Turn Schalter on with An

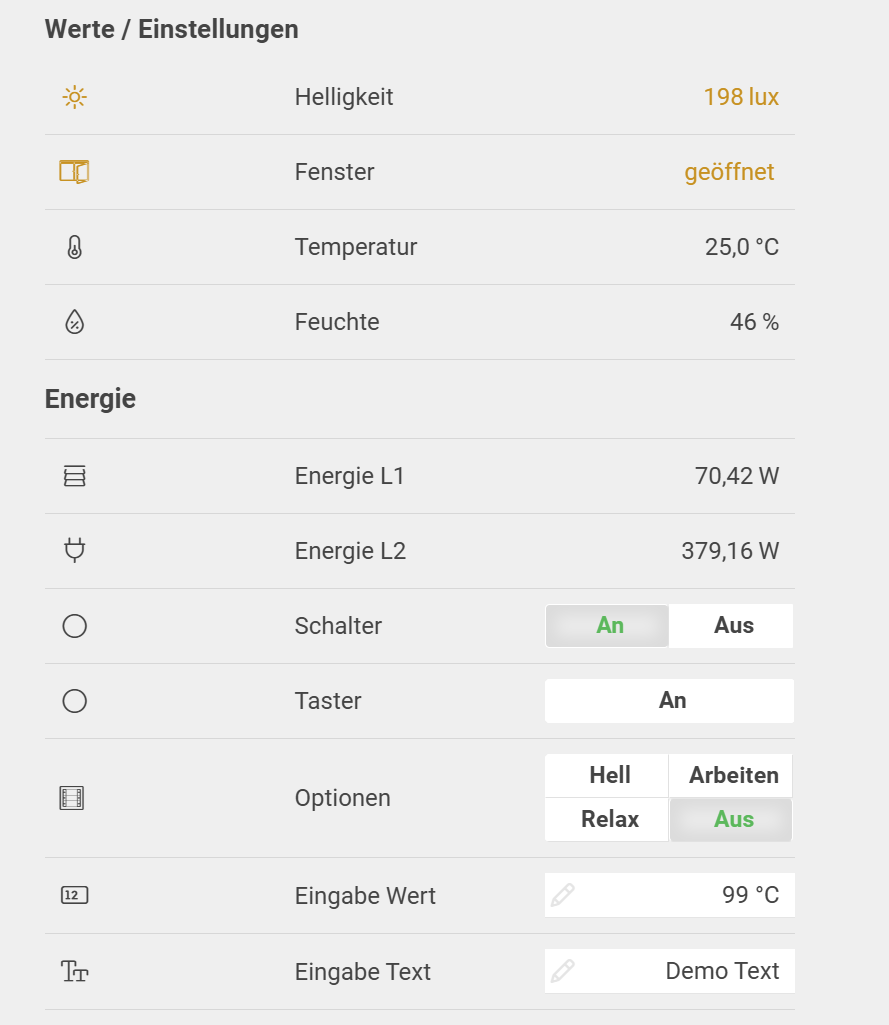coord(608,626)
